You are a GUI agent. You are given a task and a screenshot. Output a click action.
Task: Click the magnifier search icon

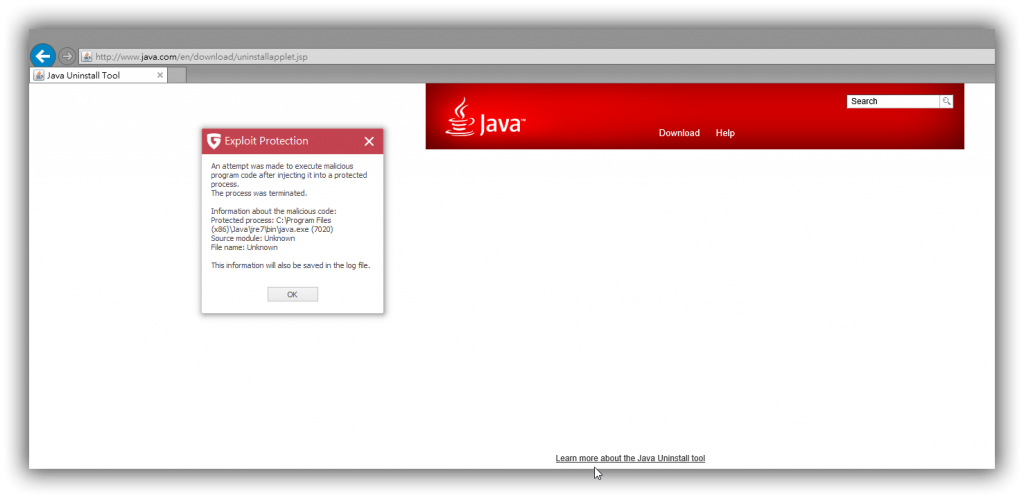tap(946, 101)
